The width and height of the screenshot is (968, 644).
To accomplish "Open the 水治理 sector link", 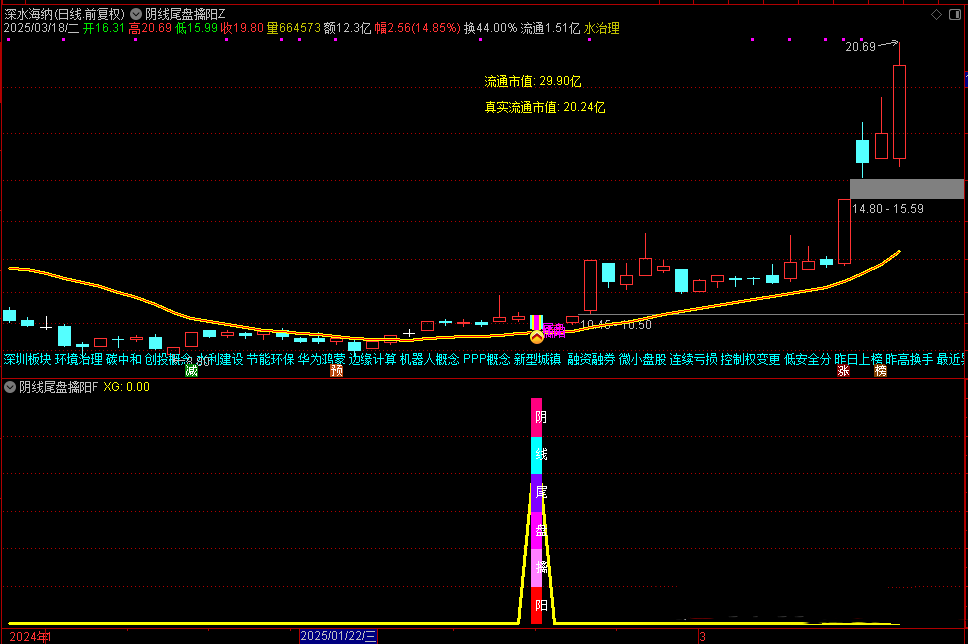I will pos(602,28).
